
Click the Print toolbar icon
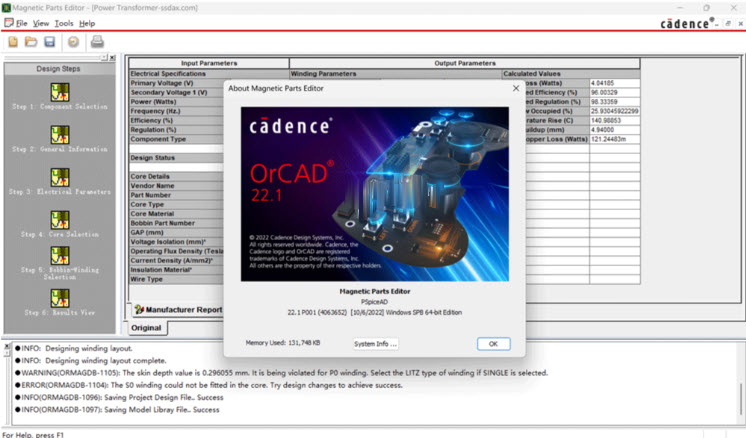pyautogui.click(x=97, y=42)
